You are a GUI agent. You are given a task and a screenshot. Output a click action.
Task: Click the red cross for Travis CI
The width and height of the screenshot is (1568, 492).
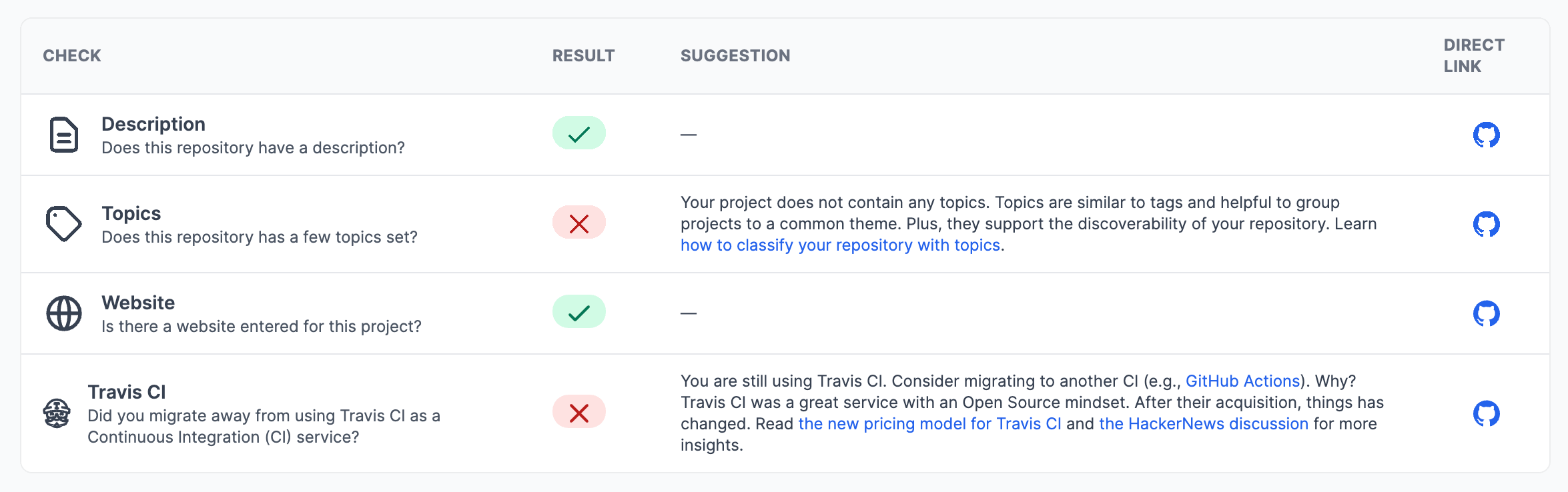[x=579, y=412]
